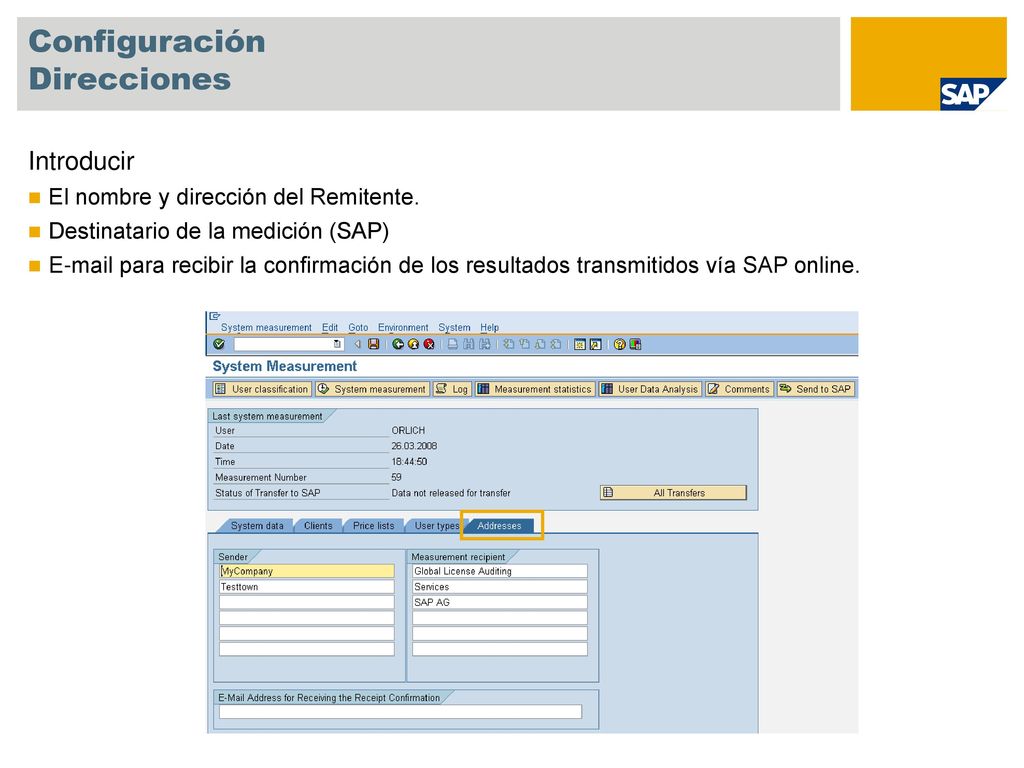Open the Edit menu
This screenshot has height=768, width=1024.
point(330,327)
